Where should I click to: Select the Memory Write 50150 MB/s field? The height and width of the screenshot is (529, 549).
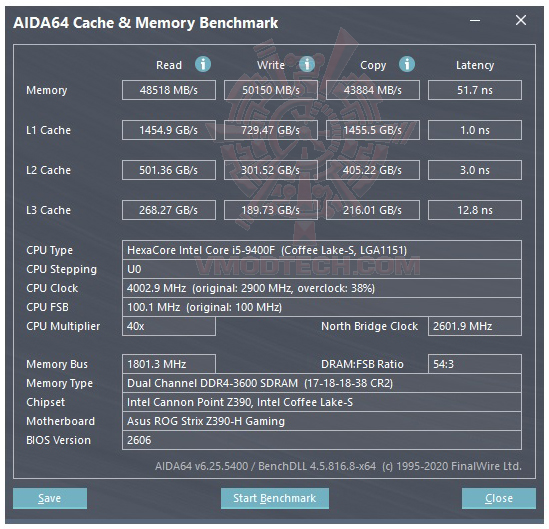coord(271,90)
